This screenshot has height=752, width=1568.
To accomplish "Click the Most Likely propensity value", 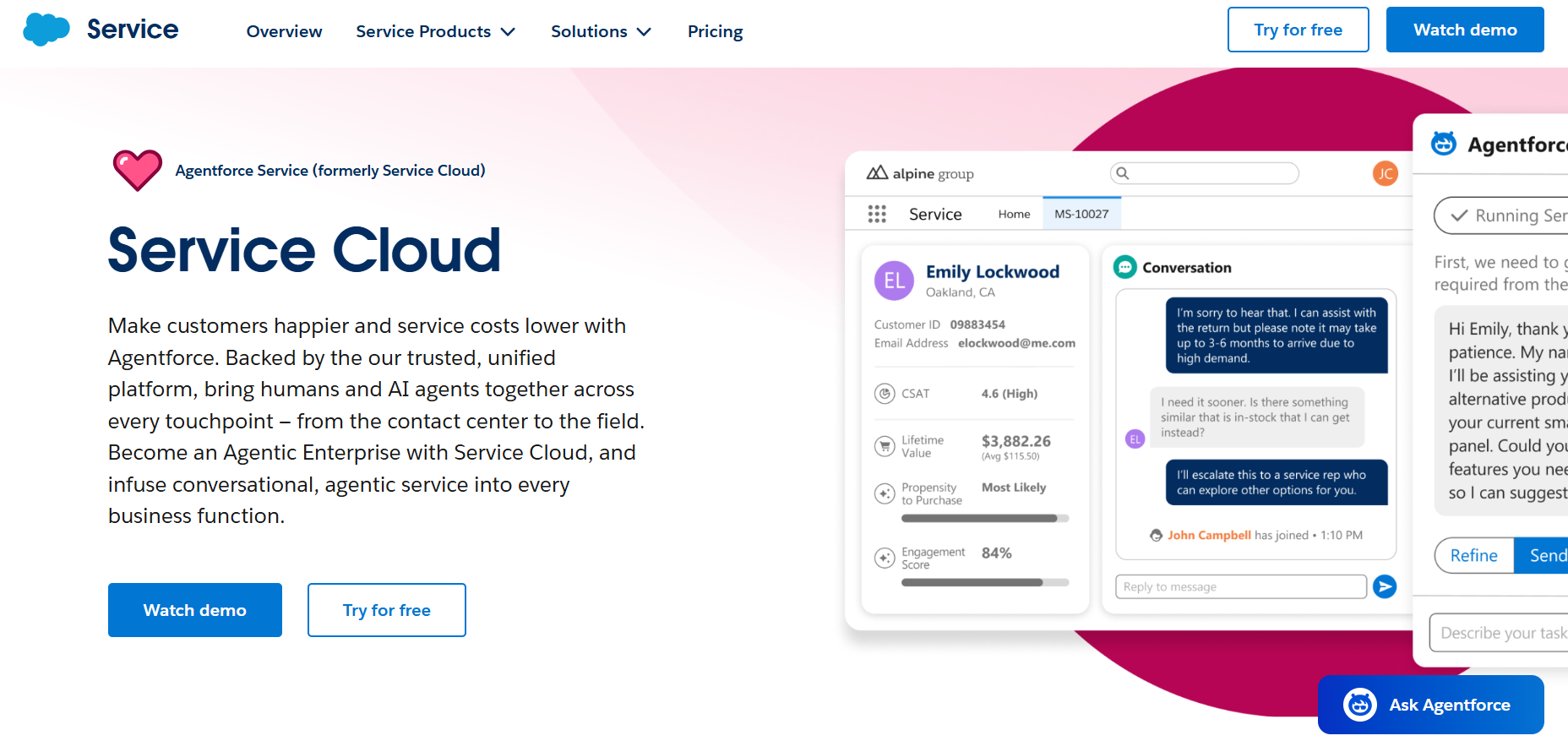I will 1014,488.
